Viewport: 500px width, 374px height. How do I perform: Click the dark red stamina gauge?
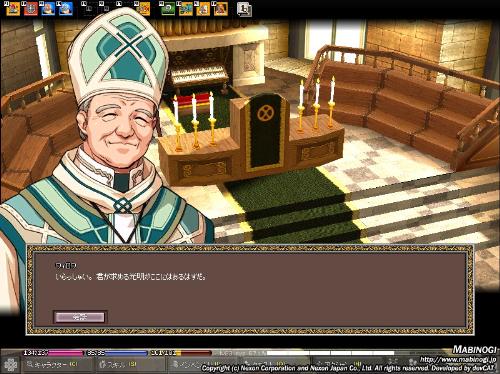pyautogui.click(x=181, y=353)
